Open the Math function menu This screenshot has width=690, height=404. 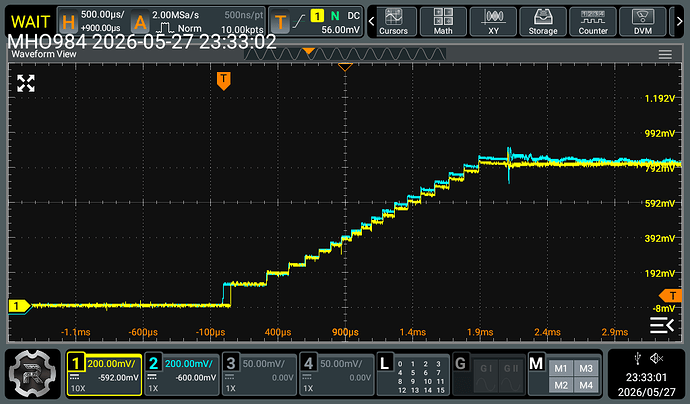(443, 22)
